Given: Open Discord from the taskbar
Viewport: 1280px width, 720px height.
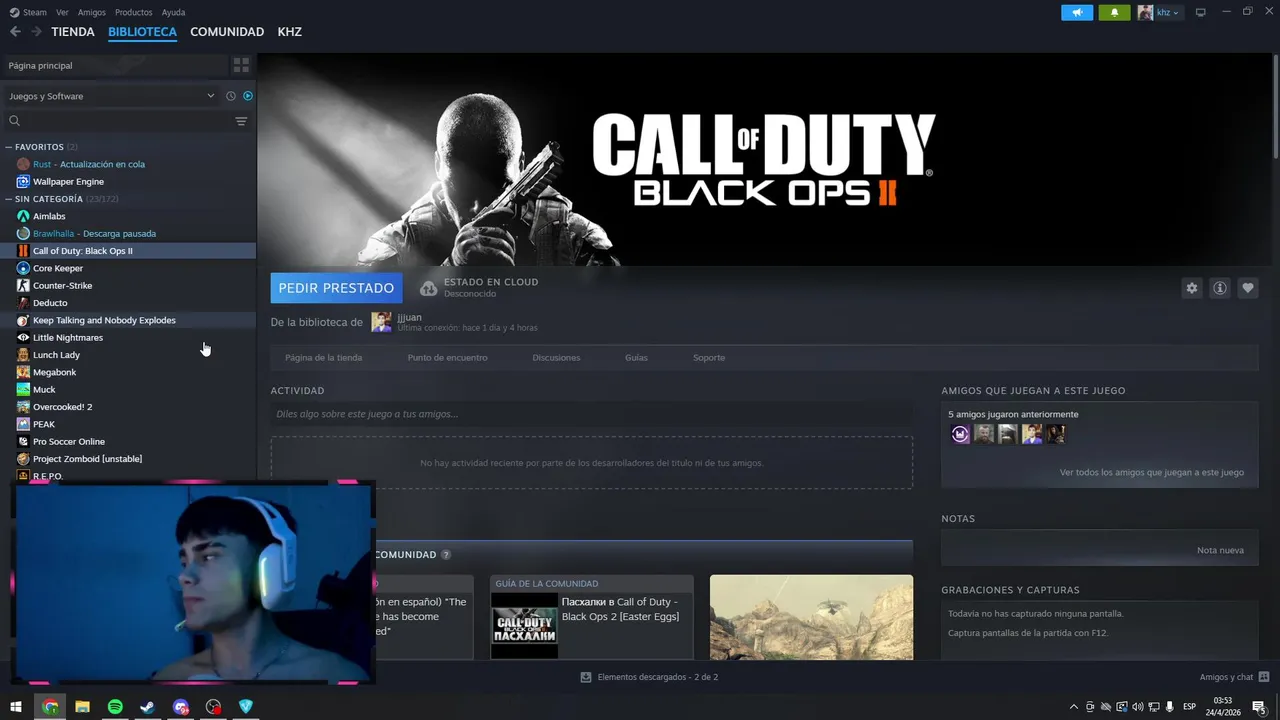Looking at the screenshot, I should (x=180, y=707).
